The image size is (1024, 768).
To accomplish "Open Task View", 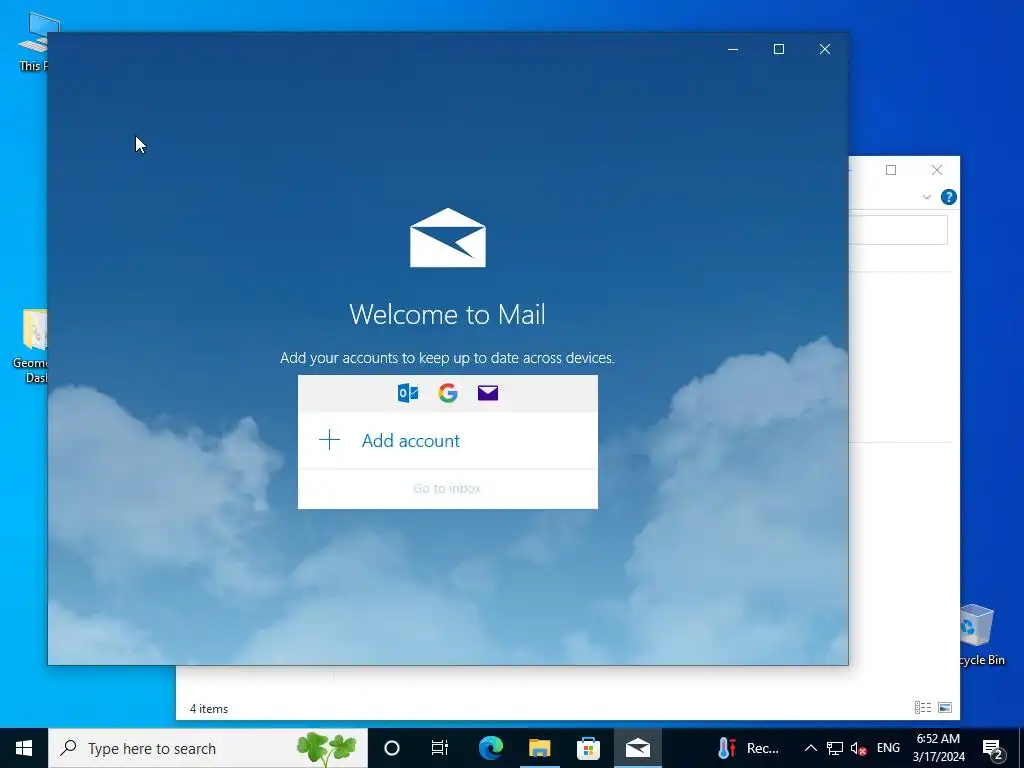I will [440, 748].
